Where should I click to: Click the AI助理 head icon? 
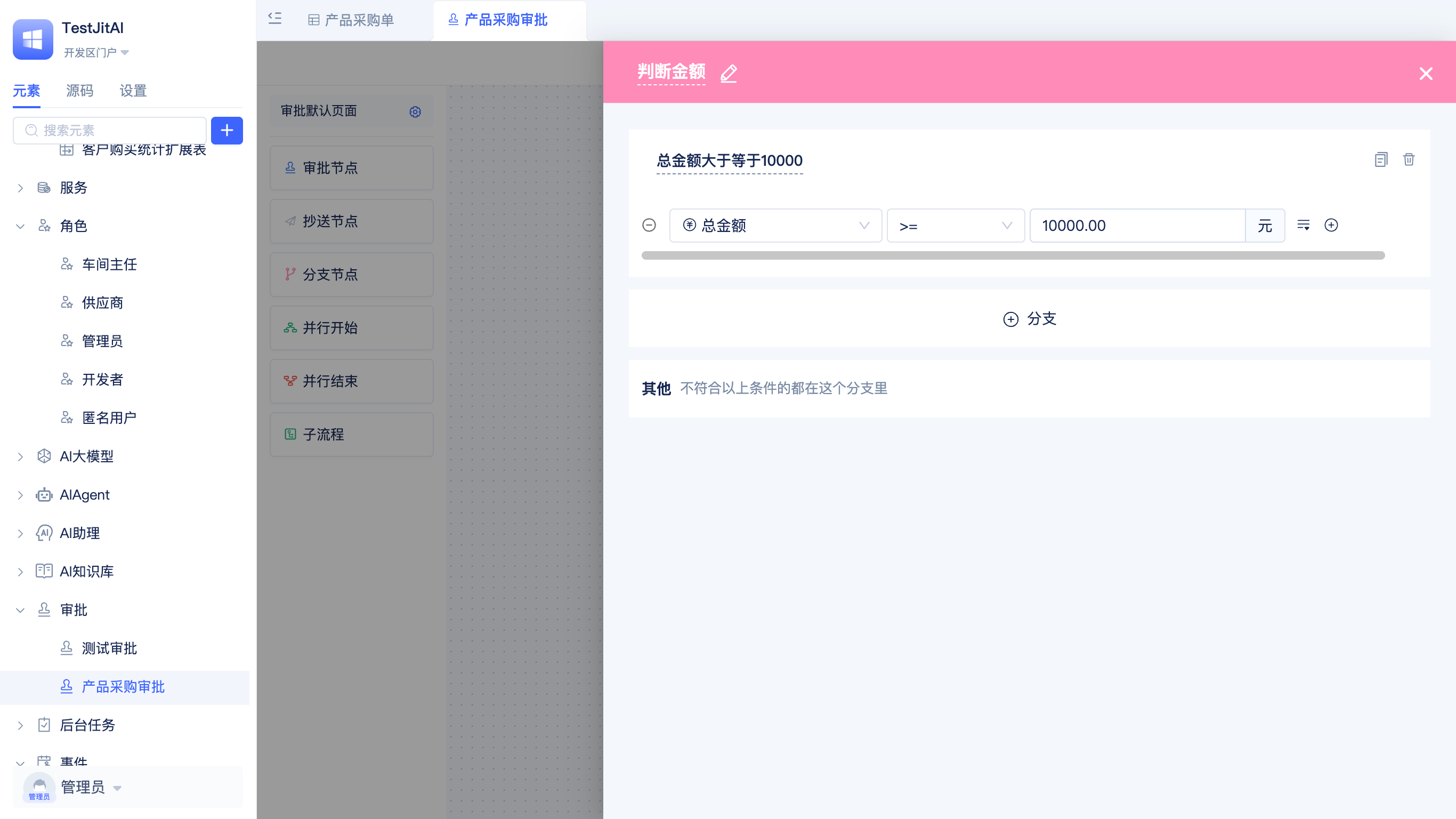(x=44, y=533)
